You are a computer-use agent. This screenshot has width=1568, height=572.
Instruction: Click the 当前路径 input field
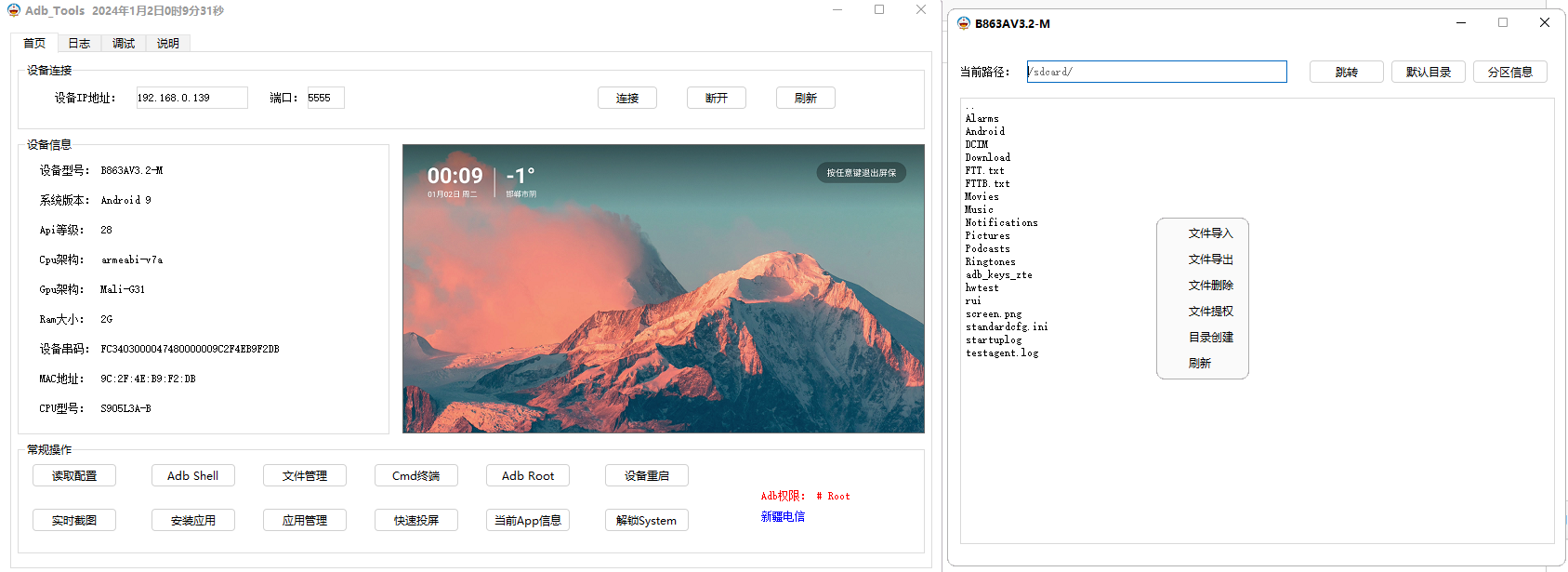(x=1157, y=72)
